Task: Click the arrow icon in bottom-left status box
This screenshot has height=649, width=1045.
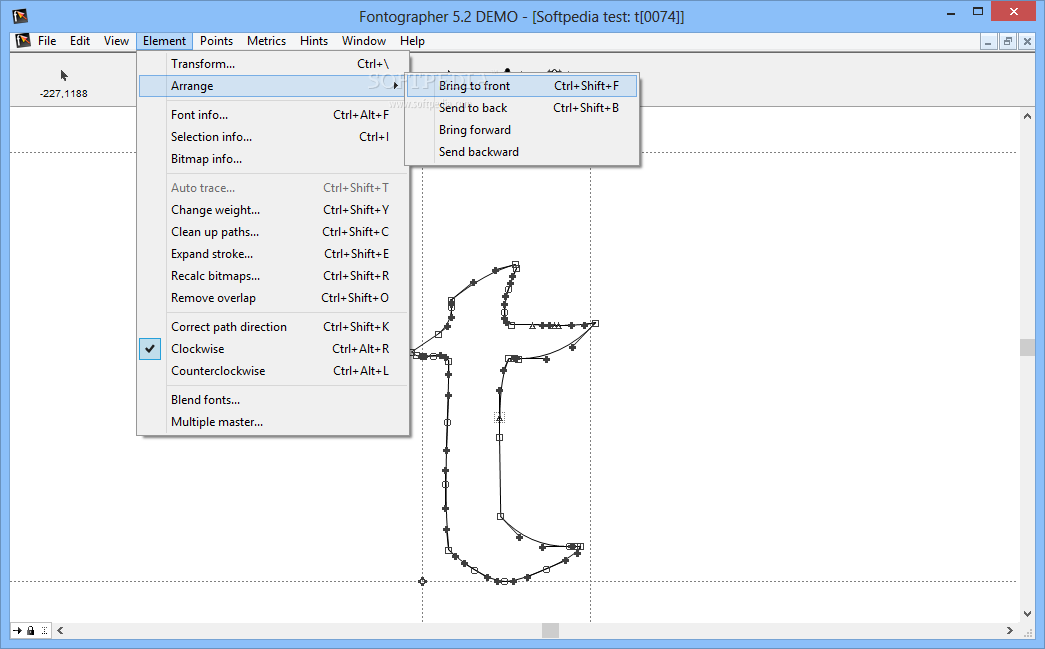Action: [17, 630]
